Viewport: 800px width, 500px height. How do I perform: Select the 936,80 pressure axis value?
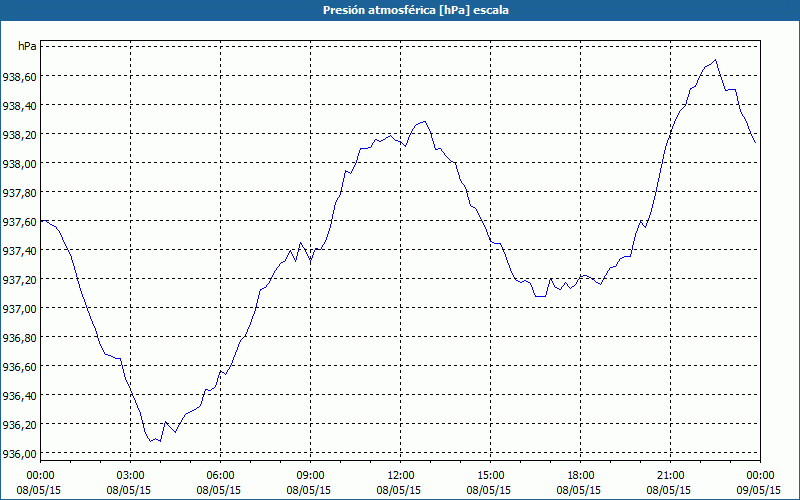pos(19,337)
